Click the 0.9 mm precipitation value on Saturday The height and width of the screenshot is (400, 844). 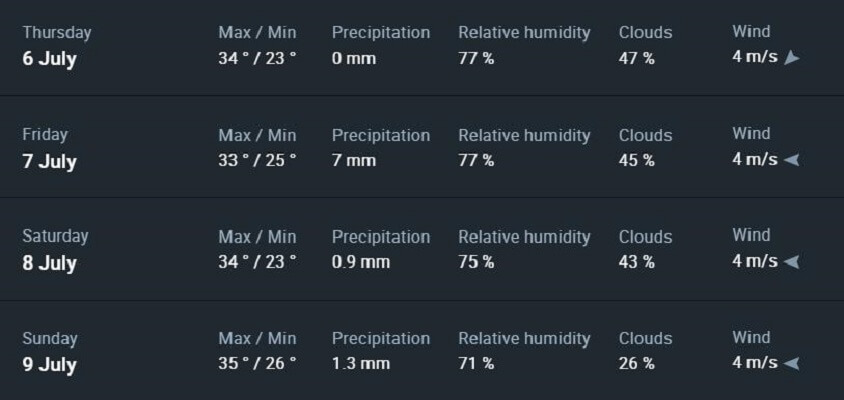click(x=361, y=262)
